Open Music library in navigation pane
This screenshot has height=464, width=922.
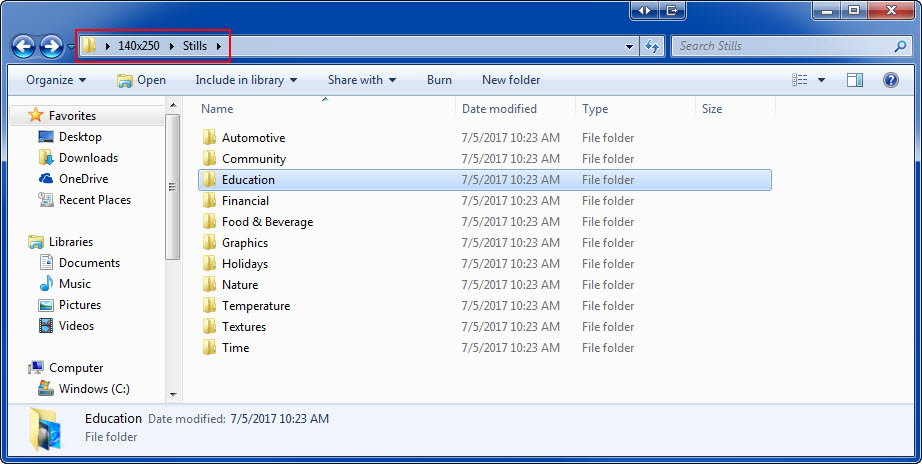tap(75, 284)
